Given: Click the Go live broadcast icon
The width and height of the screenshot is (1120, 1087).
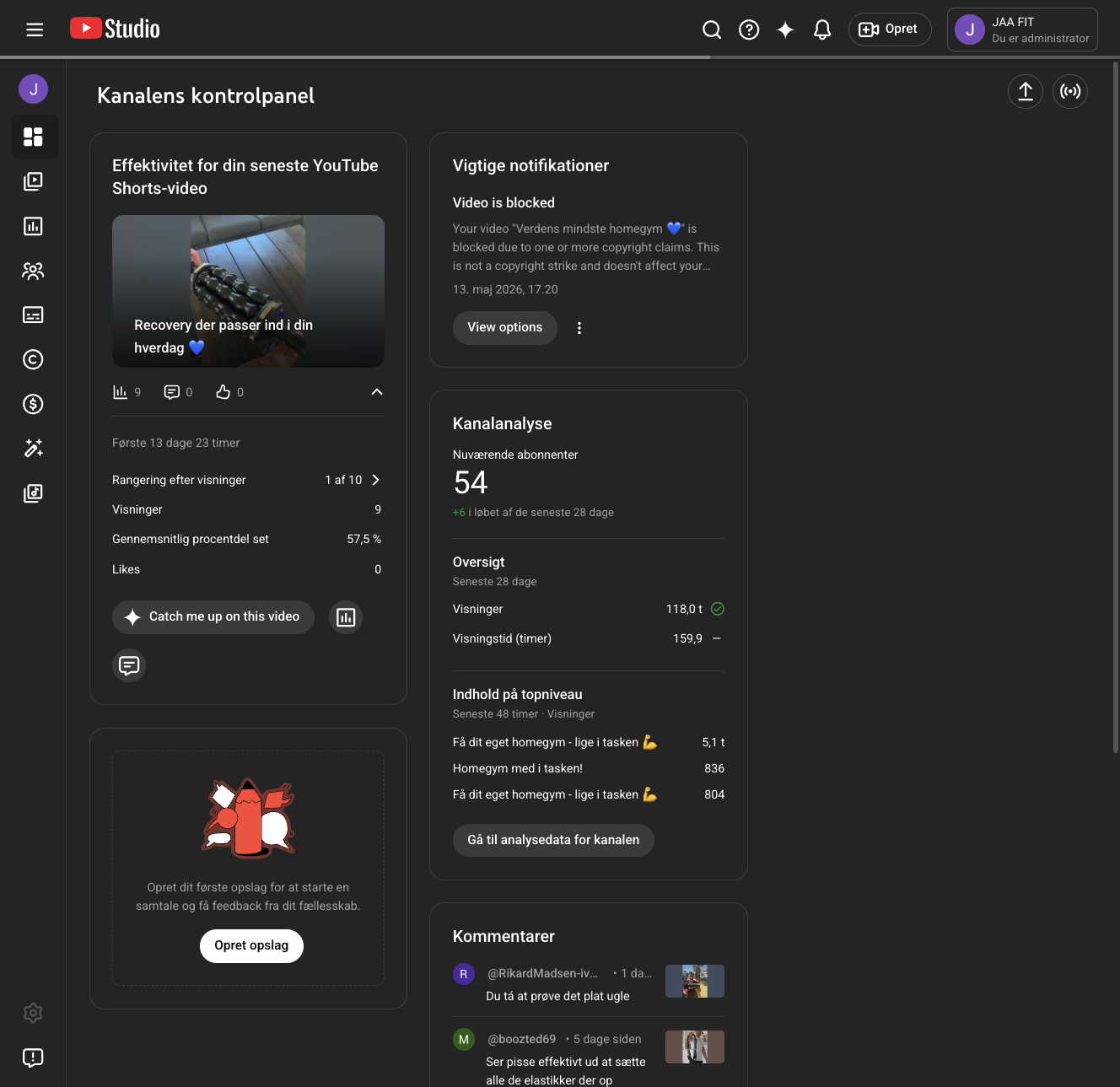Looking at the screenshot, I should [1070, 91].
